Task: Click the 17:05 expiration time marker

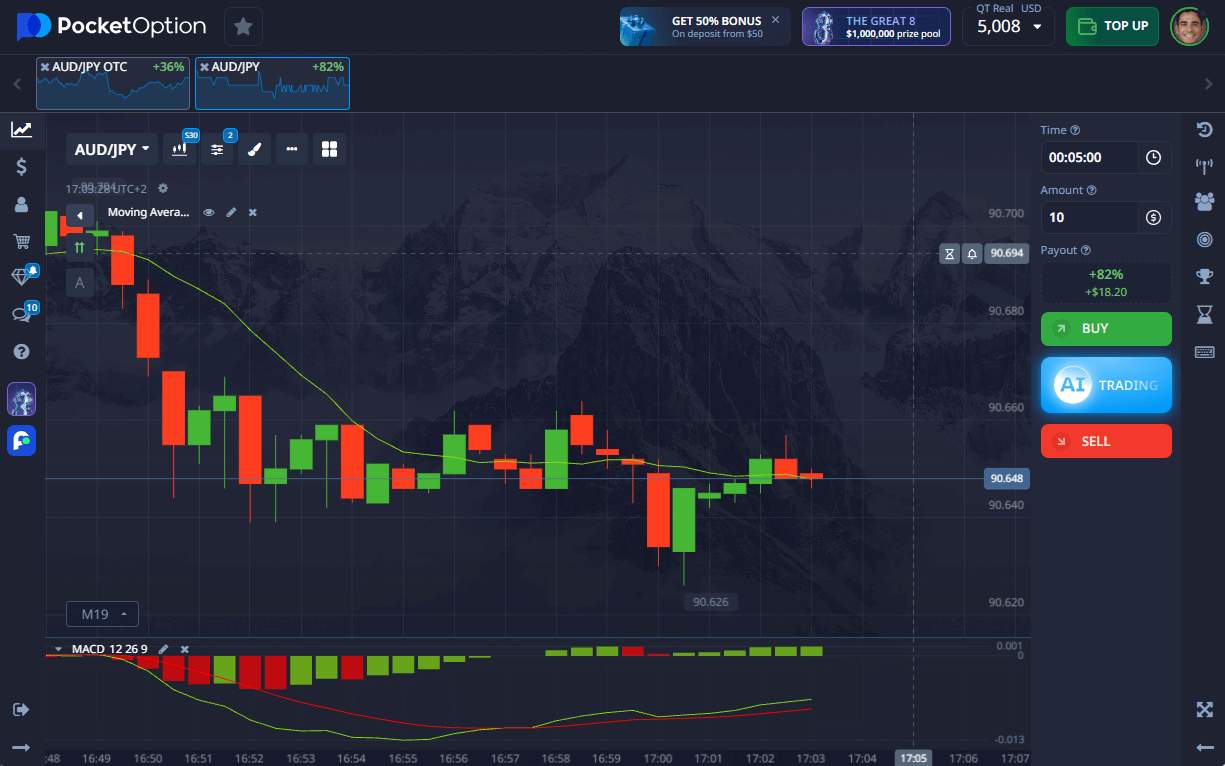Action: pyautogui.click(x=911, y=758)
